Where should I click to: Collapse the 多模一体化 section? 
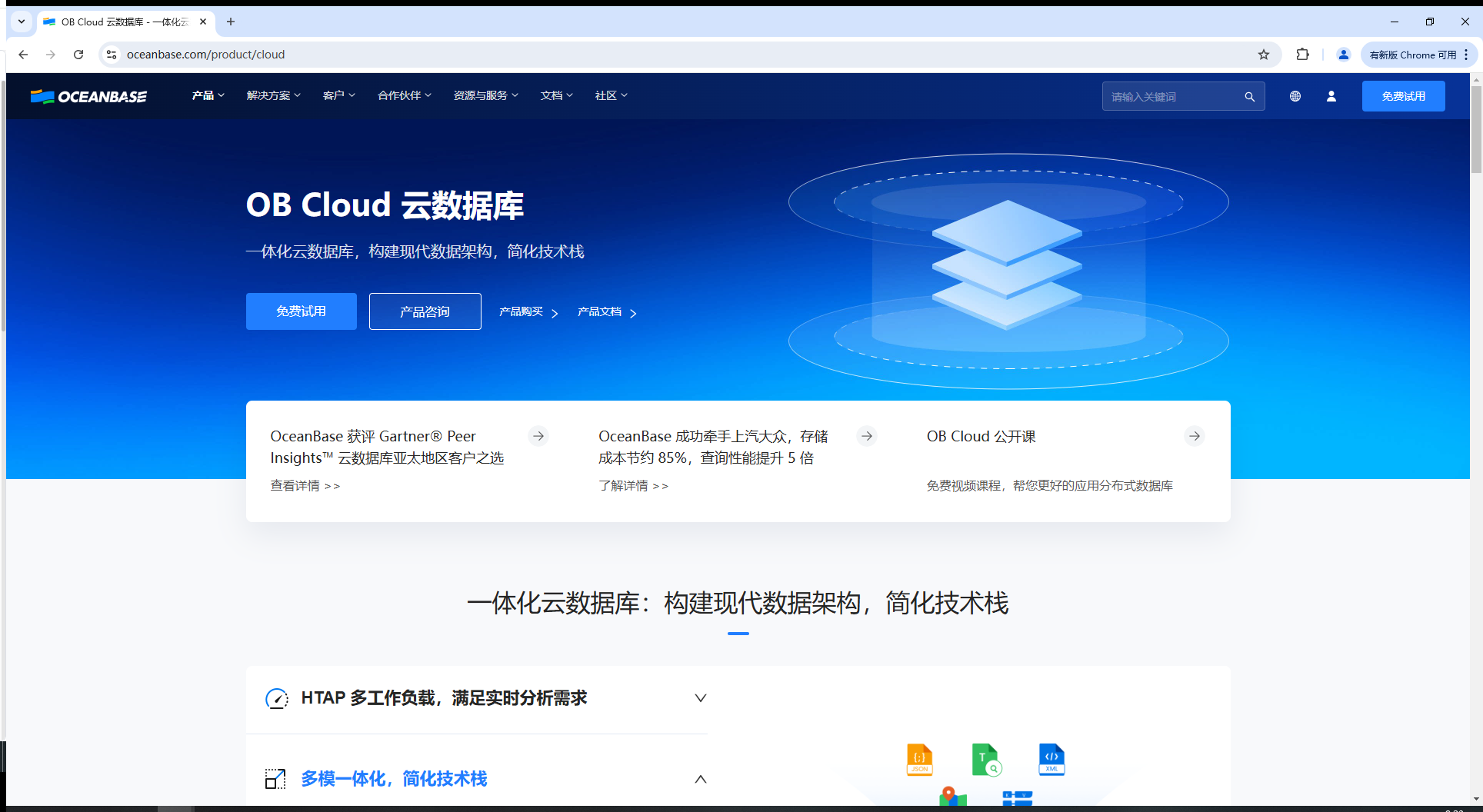tap(700, 779)
